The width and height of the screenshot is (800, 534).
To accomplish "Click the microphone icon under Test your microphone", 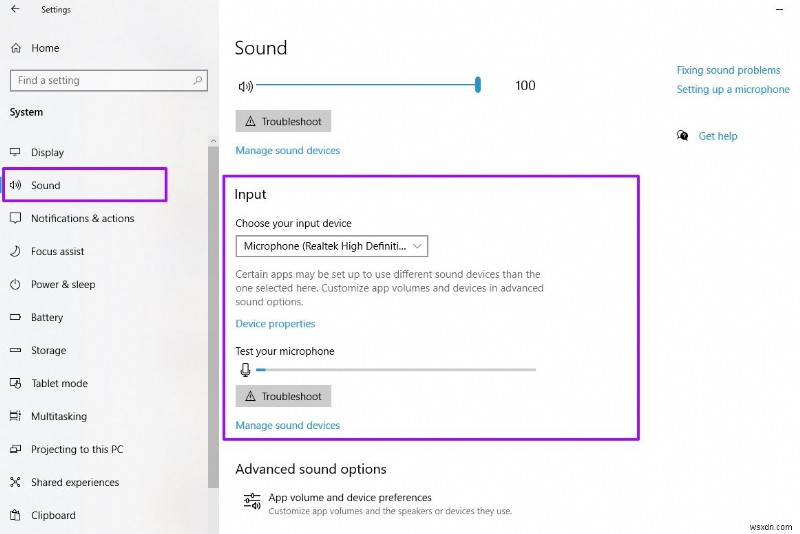I will click(245, 370).
